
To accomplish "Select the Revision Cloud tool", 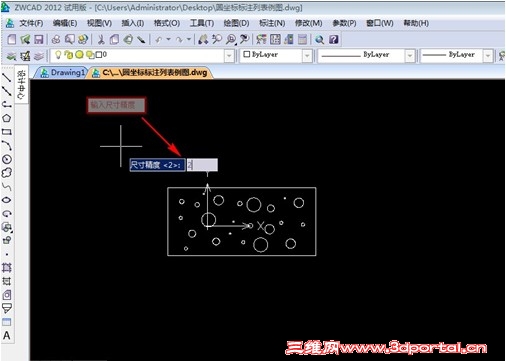I will pos(7,173).
